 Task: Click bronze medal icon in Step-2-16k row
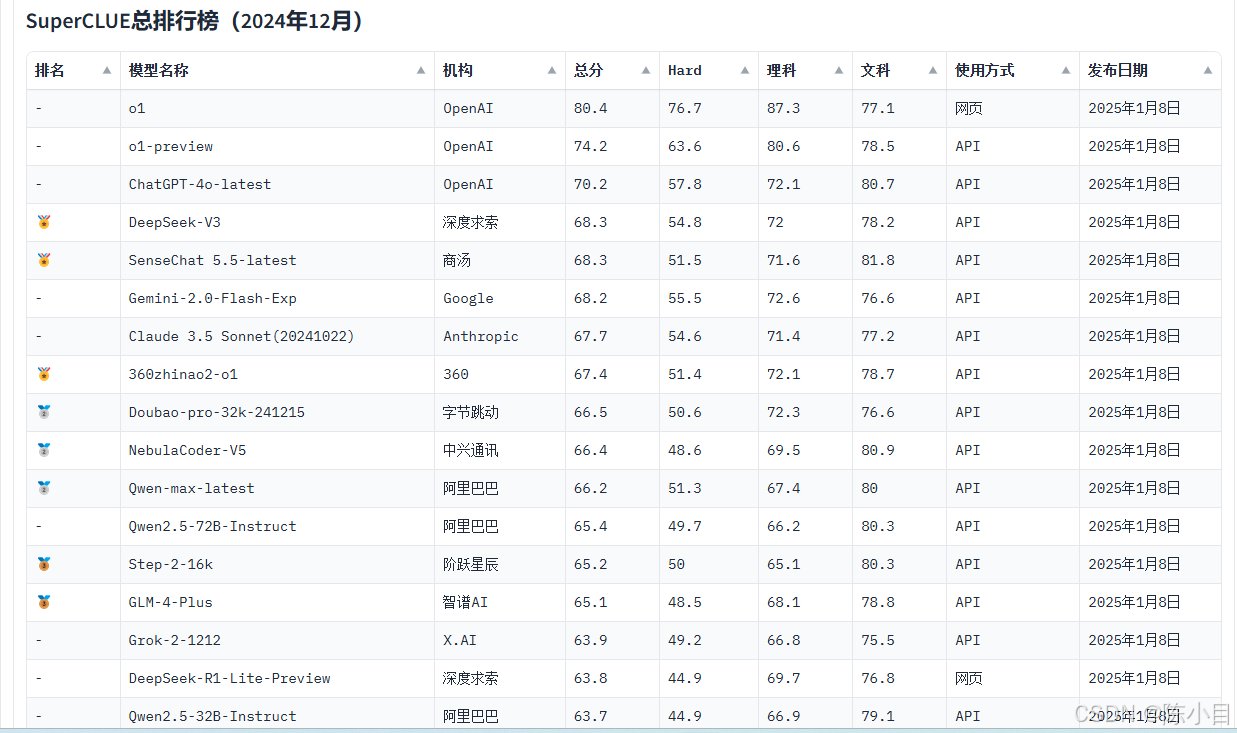click(x=43, y=564)
